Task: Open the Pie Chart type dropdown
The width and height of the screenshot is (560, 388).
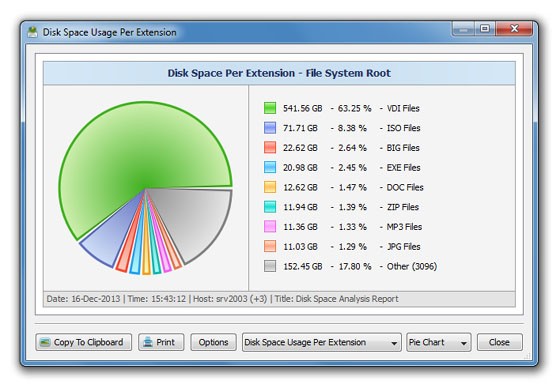Action: (x=439, y=342)
